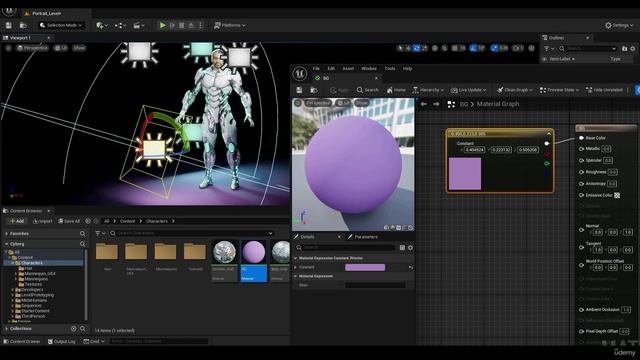Click the Base Color input pin
The width and height of the screenshot is (640, 360).
(x=582, y=138)
